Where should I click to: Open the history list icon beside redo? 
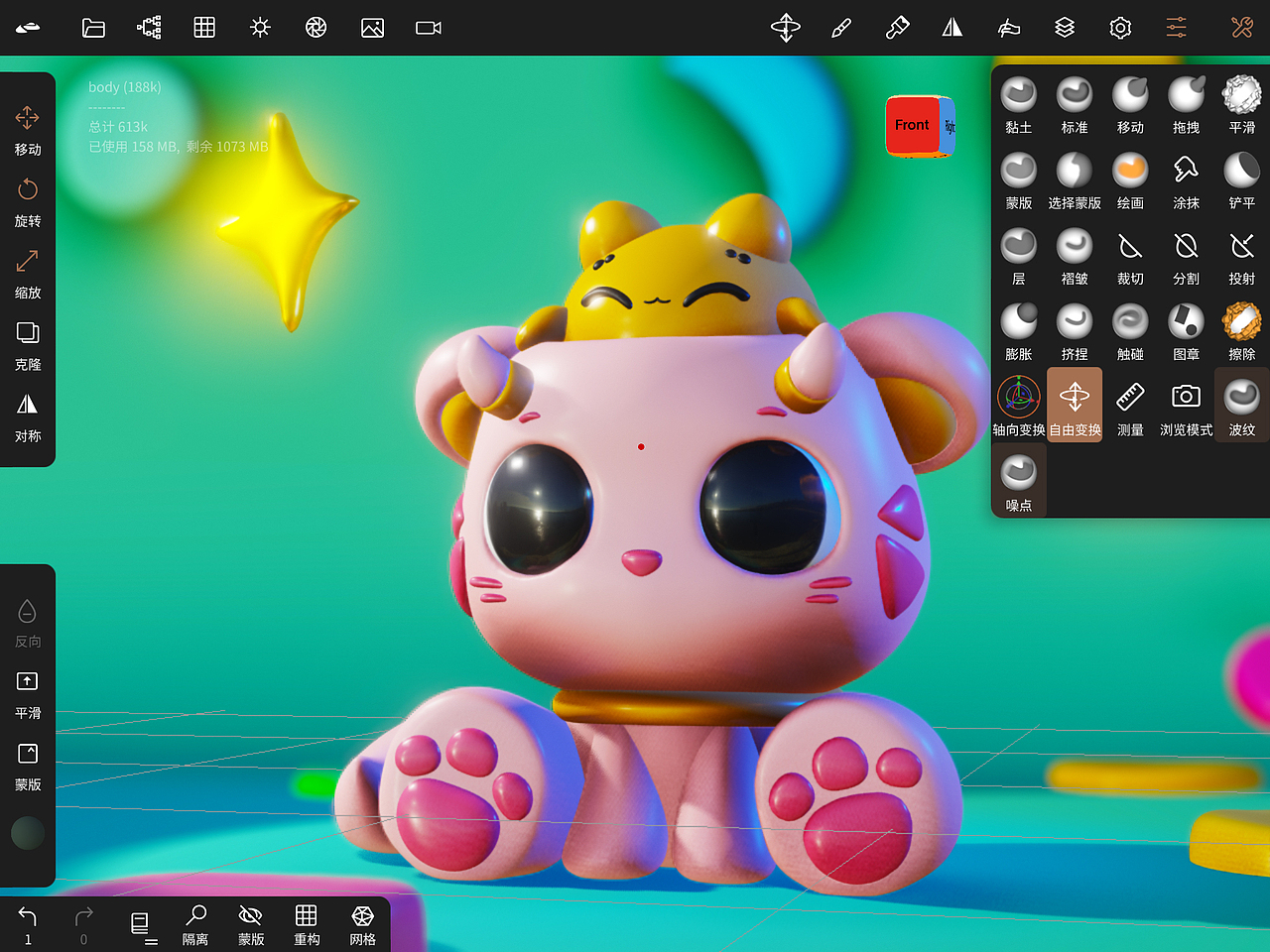coord(142,925)
